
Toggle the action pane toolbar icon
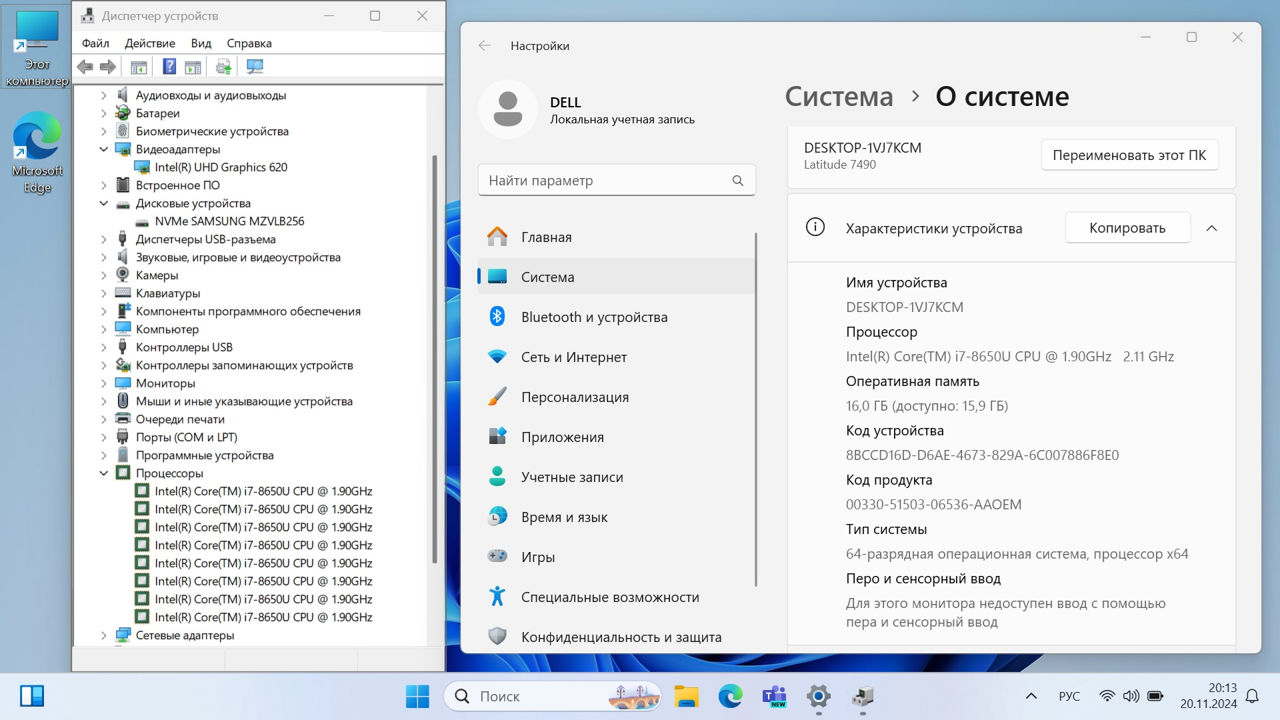tap(193, 67)
